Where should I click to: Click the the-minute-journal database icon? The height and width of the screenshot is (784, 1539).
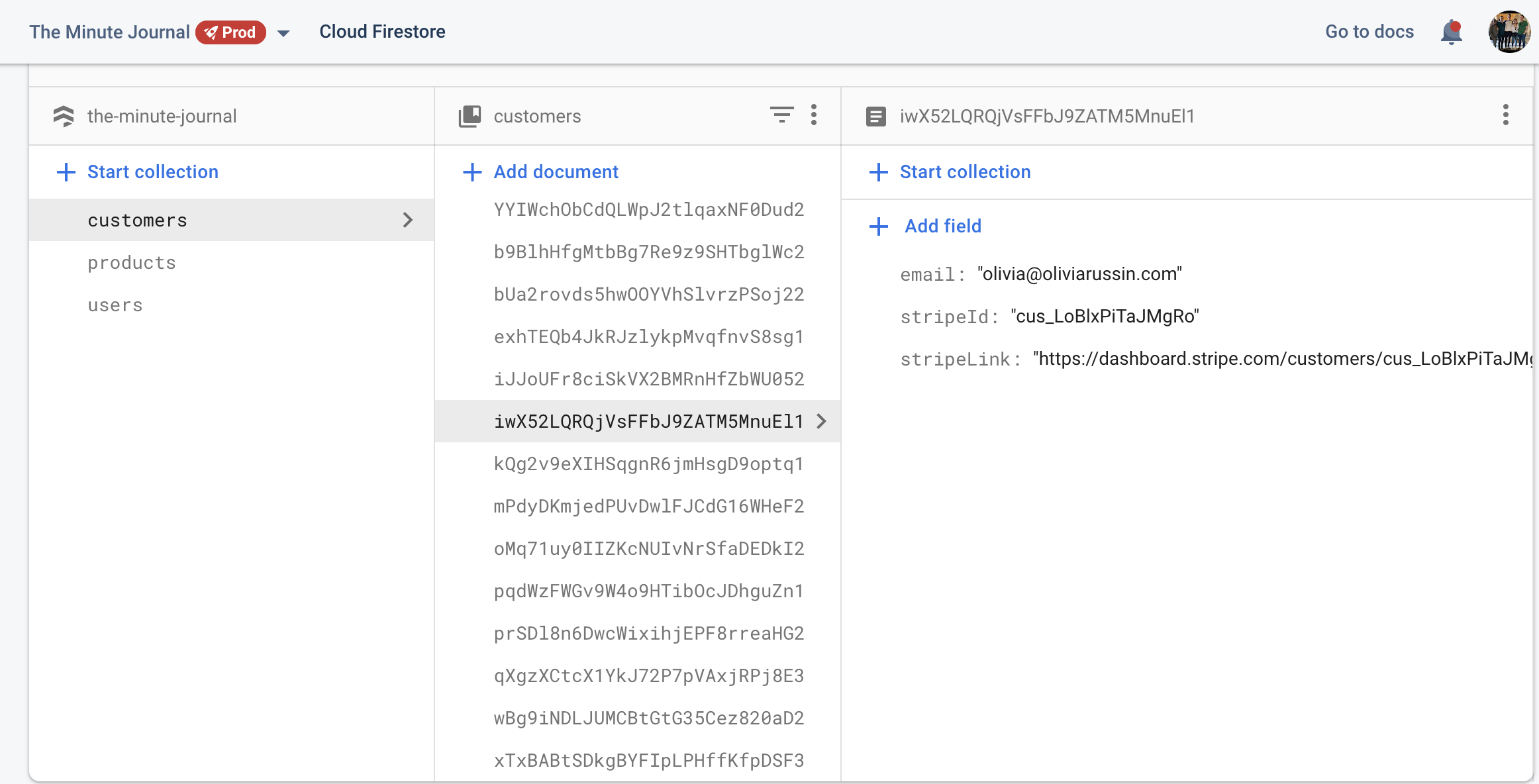(64, 116)
